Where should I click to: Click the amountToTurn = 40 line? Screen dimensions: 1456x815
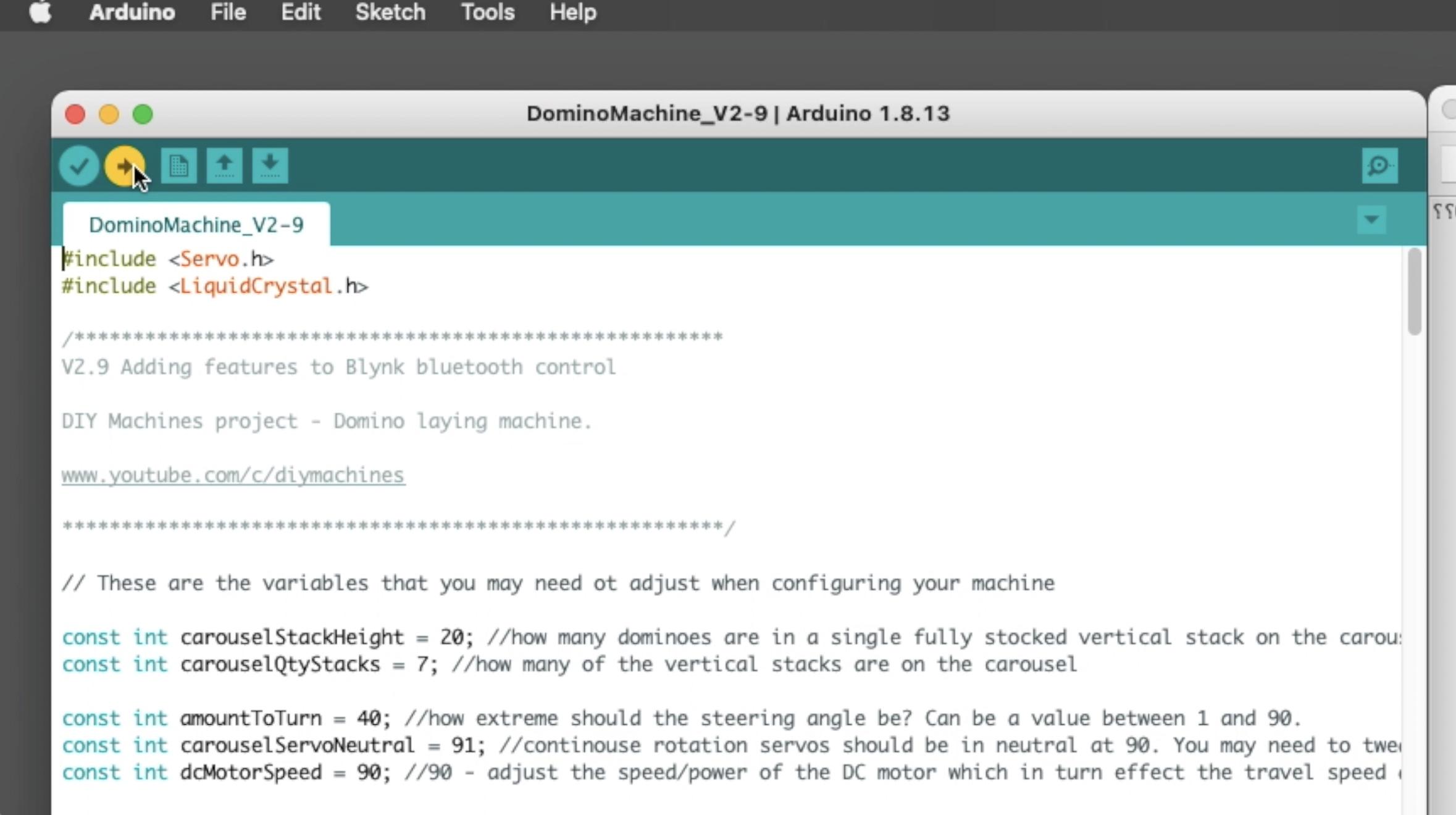point(682,718)
